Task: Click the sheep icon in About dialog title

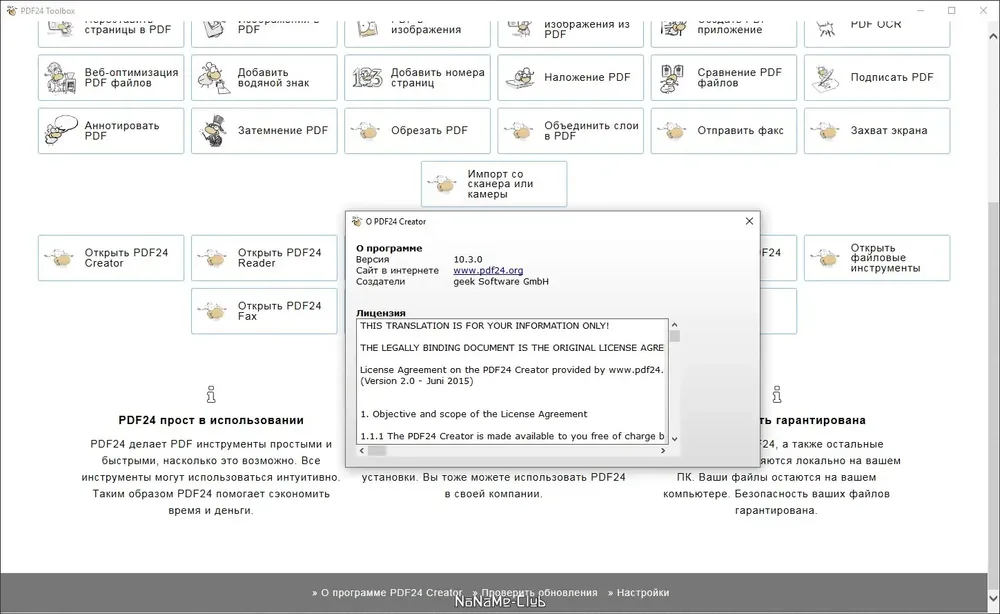Action: pyautogui.click(x=357, y=221)
